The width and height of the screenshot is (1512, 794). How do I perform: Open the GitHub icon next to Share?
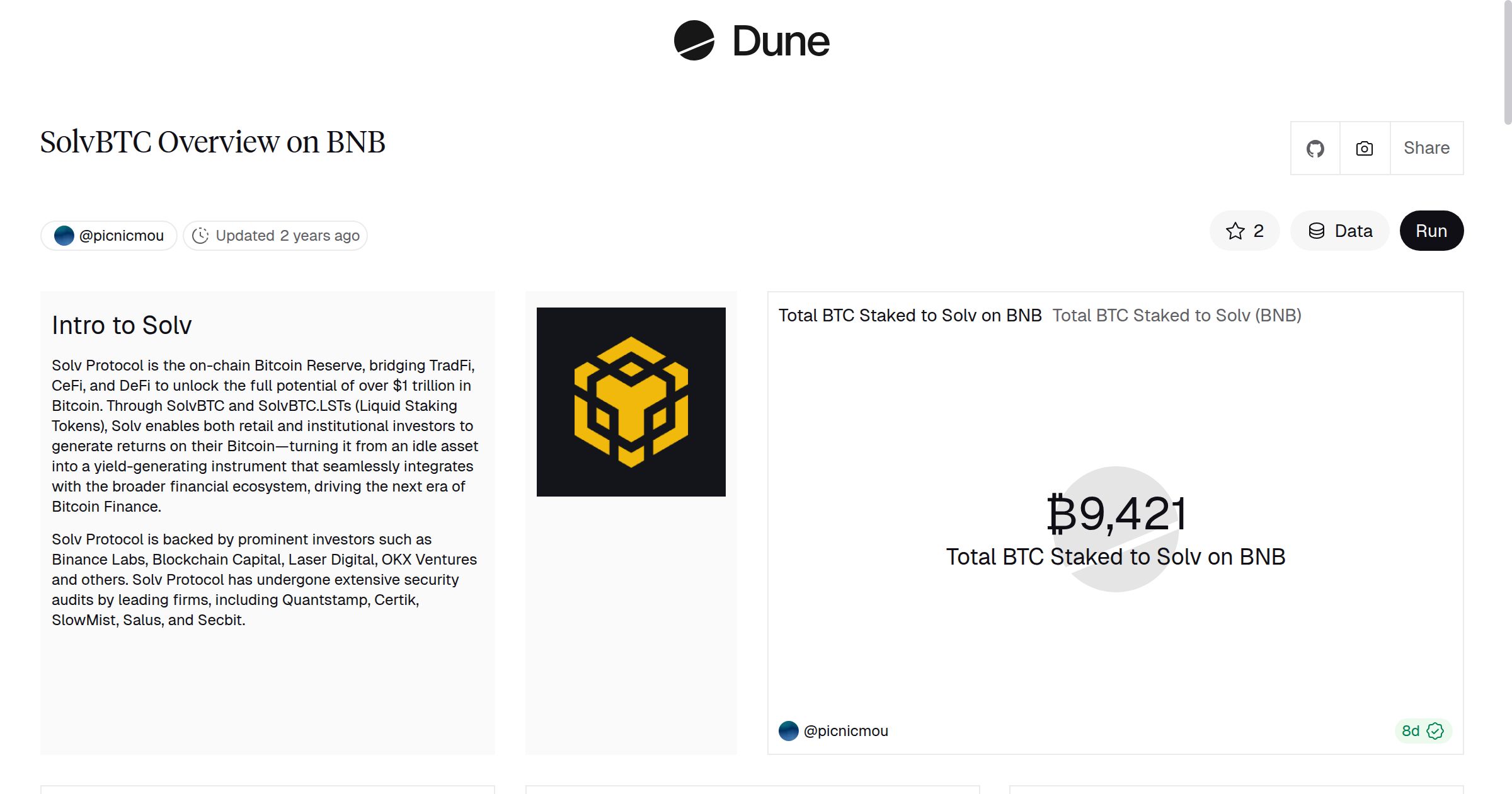pos(1315,147)
